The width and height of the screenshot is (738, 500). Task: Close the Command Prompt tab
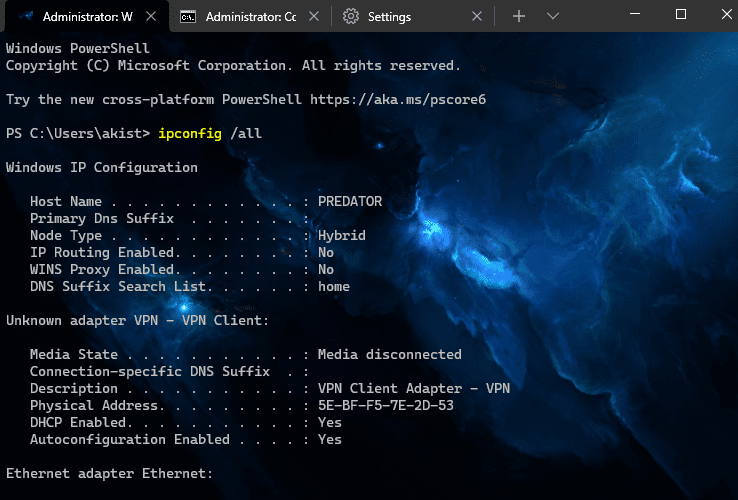[314, 16]
